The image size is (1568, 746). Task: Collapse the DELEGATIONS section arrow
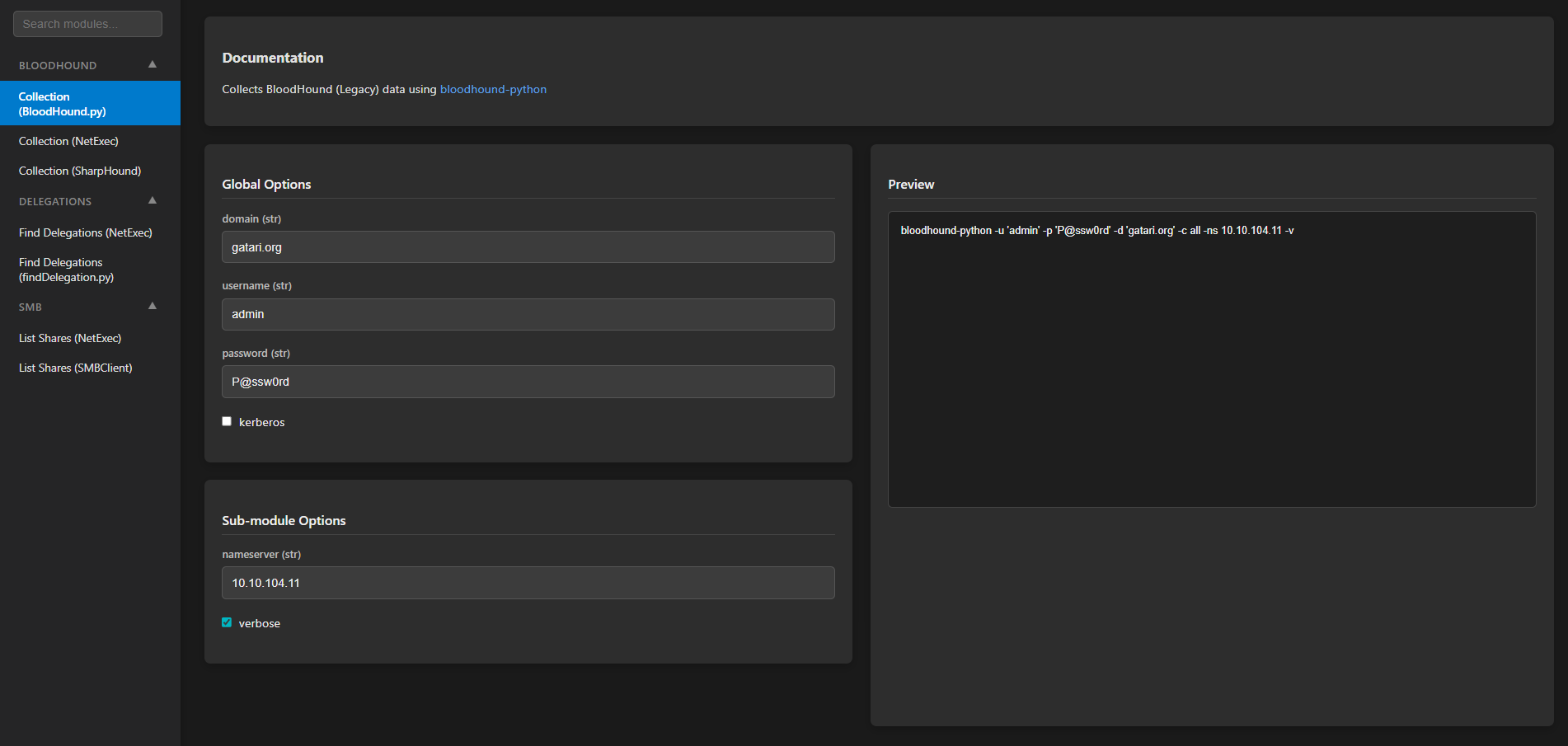tap(153, 200)
